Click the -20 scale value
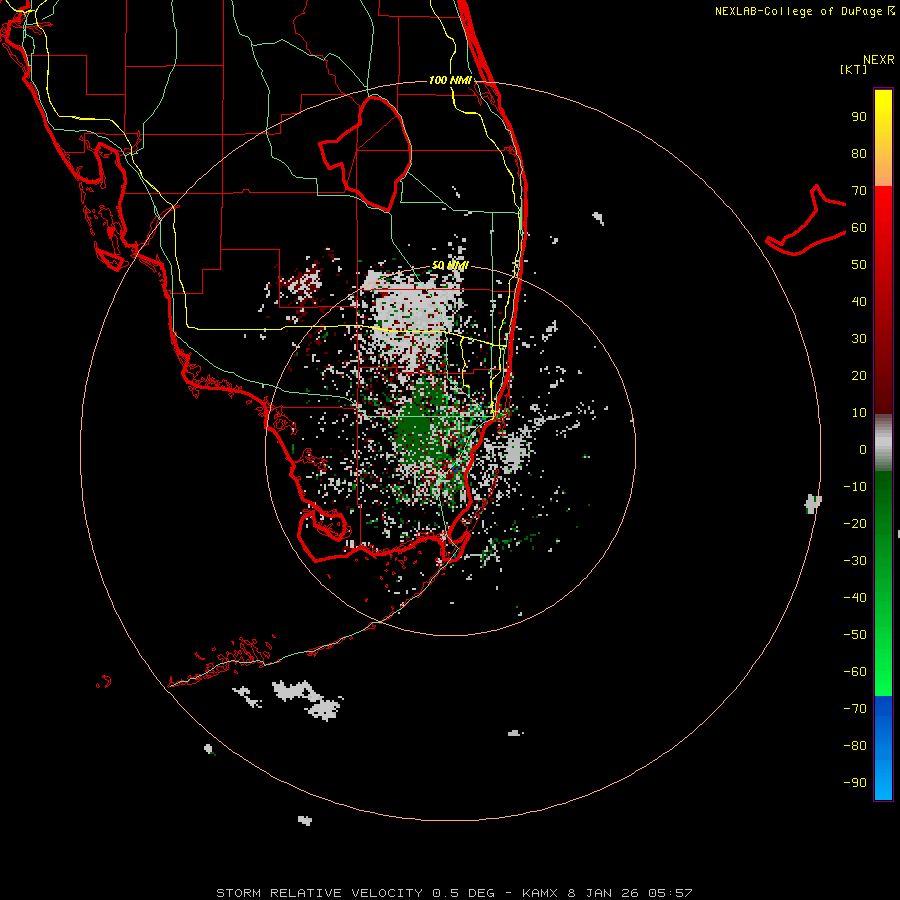Image resolution: width=900 pixels, height=900 pixels. [x=855, y=524]
